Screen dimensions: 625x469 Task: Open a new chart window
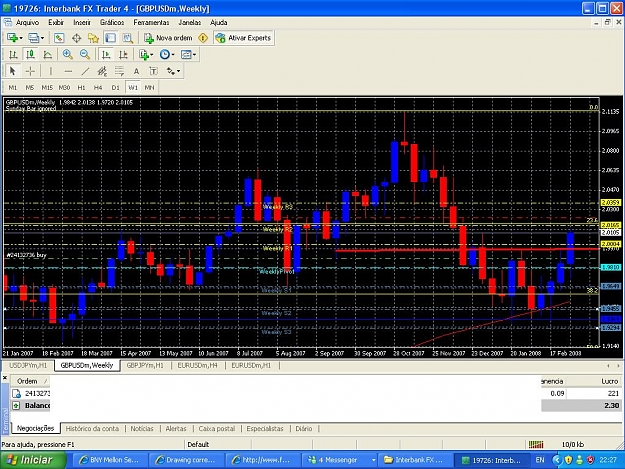pos(12,38)
